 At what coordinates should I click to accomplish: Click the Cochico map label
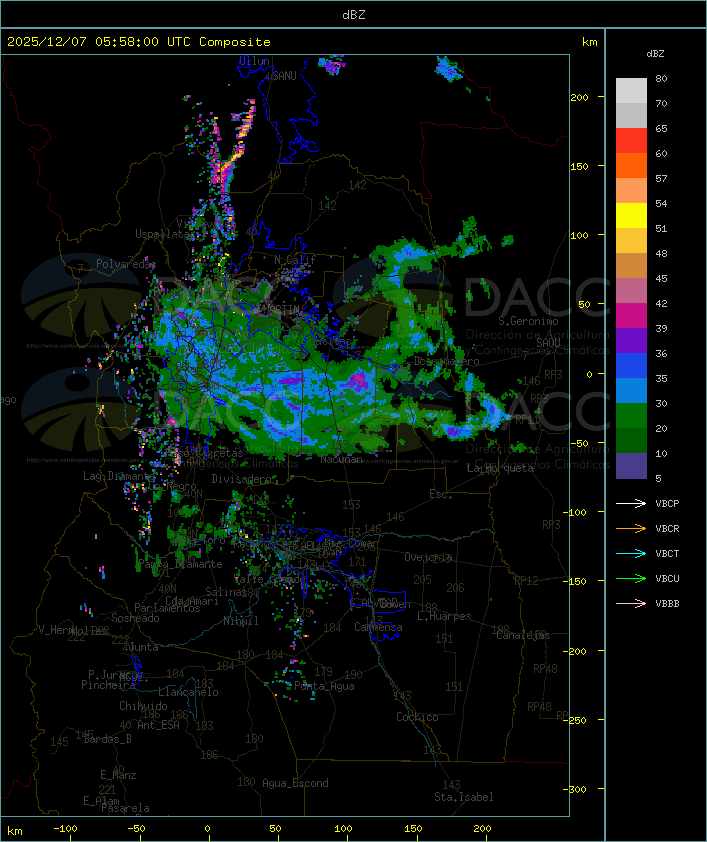tap(417, 717)
